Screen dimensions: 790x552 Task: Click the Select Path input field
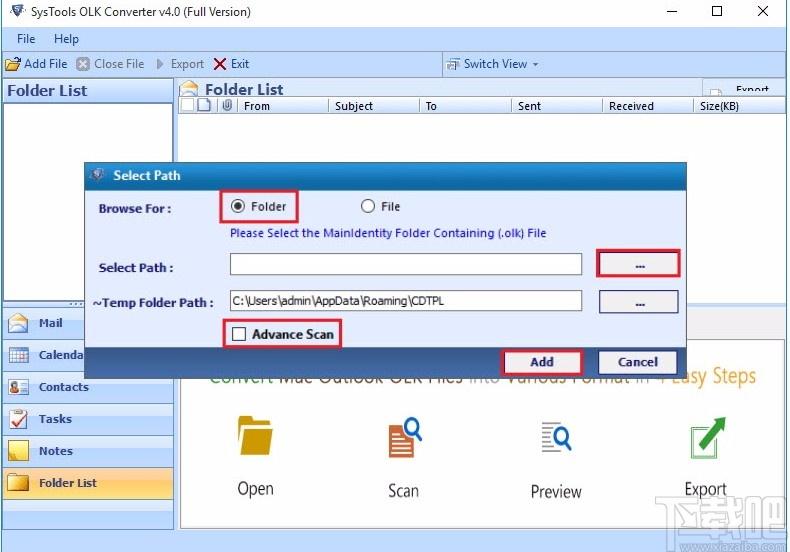406,264
